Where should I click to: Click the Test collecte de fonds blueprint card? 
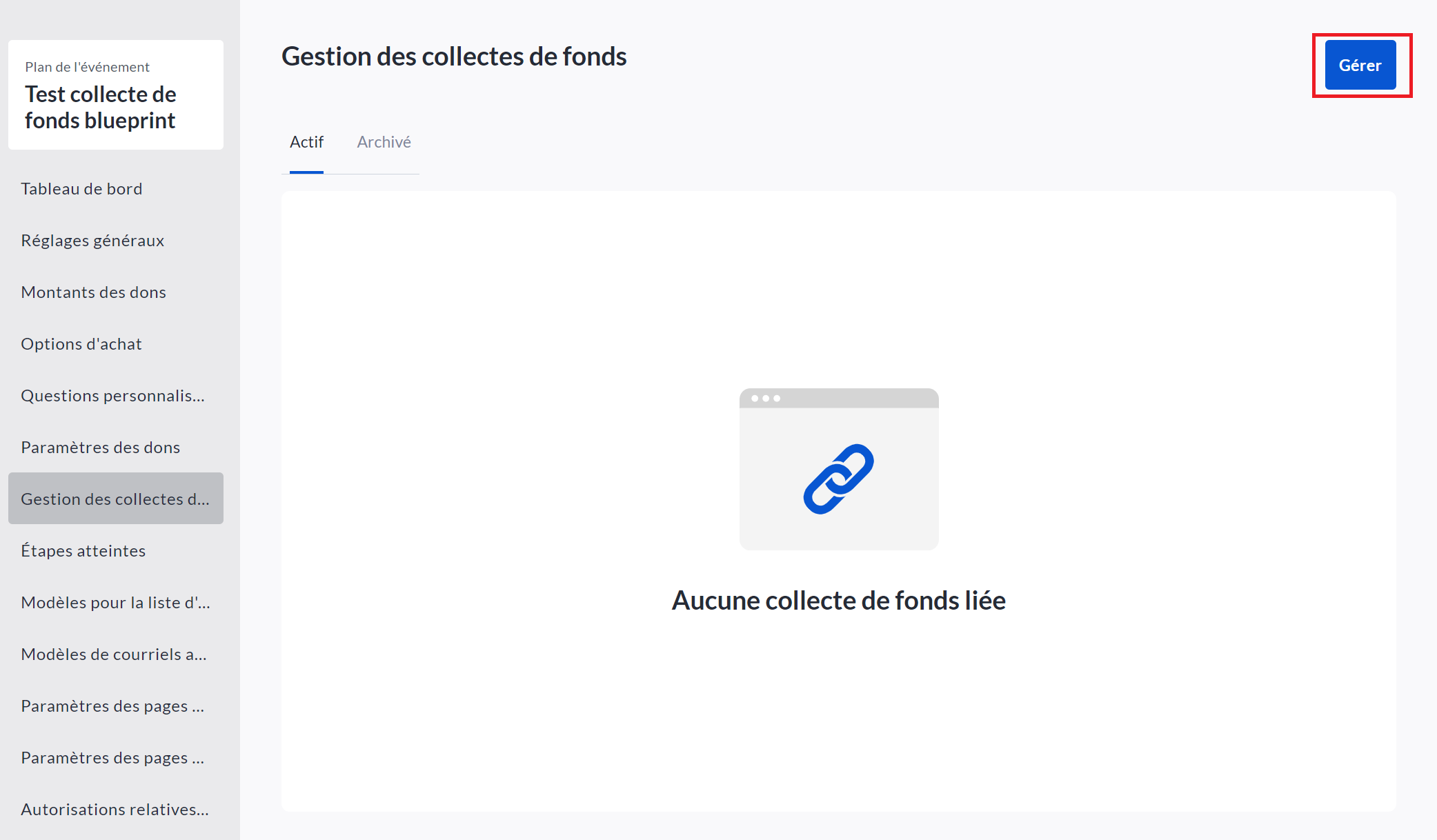tap(115, 95)
